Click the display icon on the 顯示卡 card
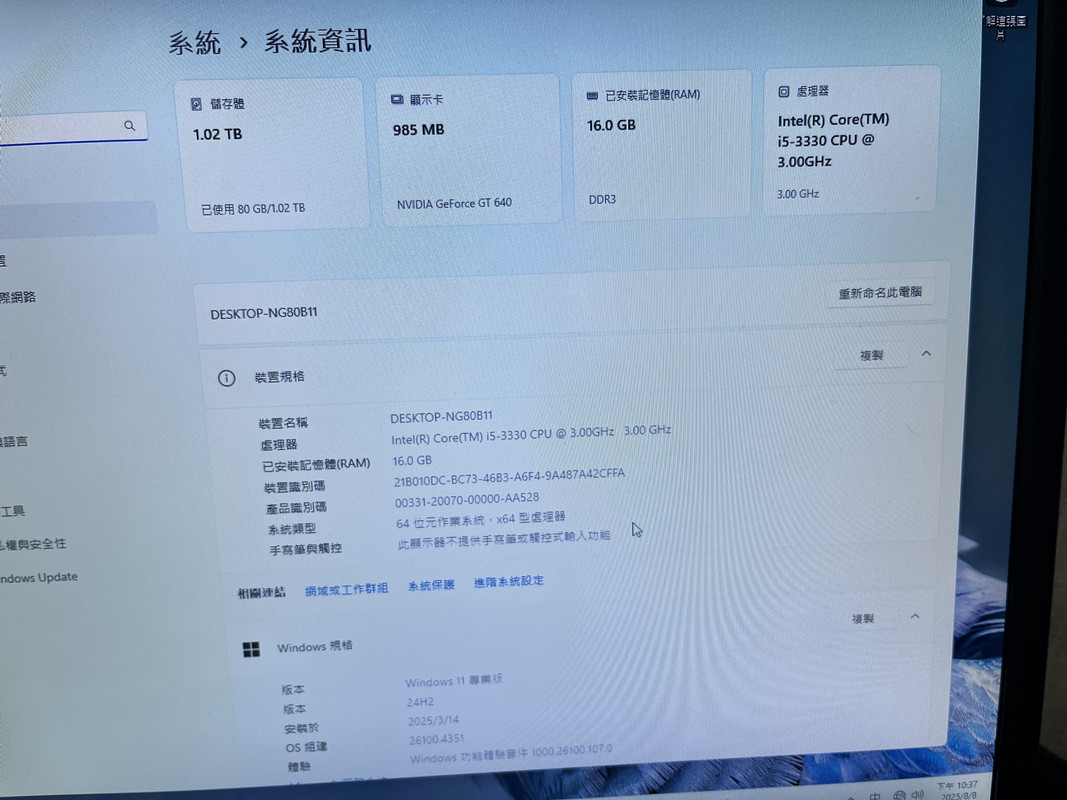The image size is (1067, 800). (397, 99)
